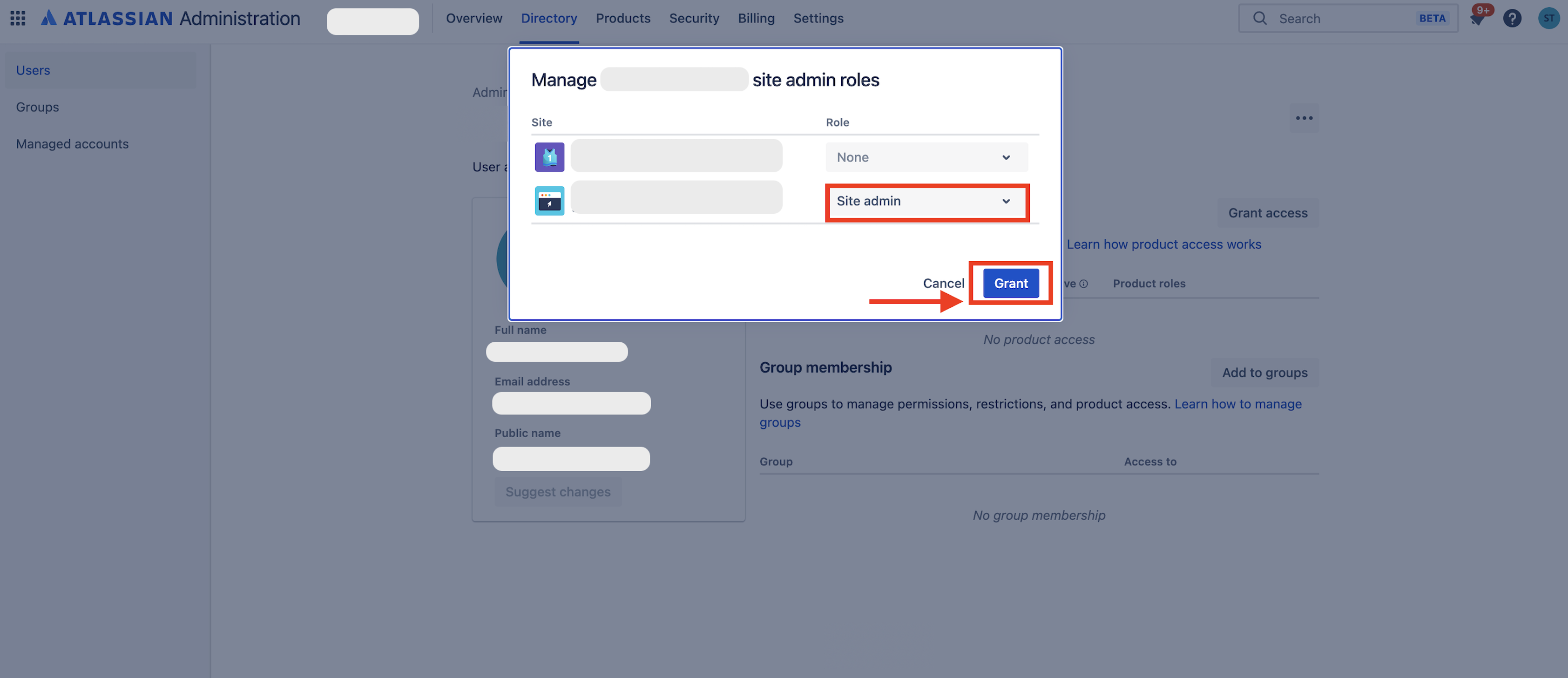Open the three-dot more actions menu

(1304, 118)
